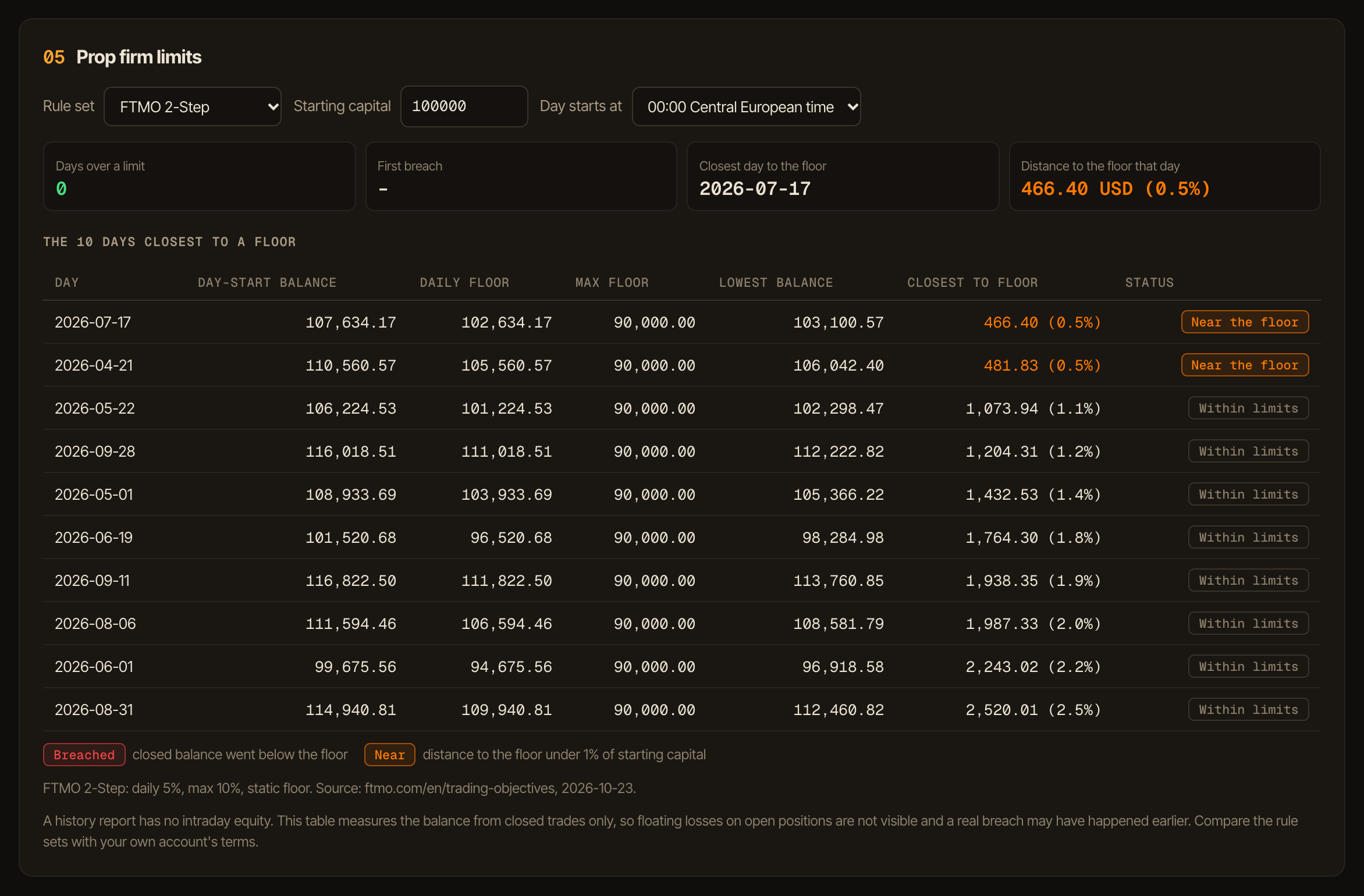Open the FTMO 2-Step rule set dropdown
The height and width of the screenshot is (896, 1364).
pyautogui.click(x=192, y=106)
